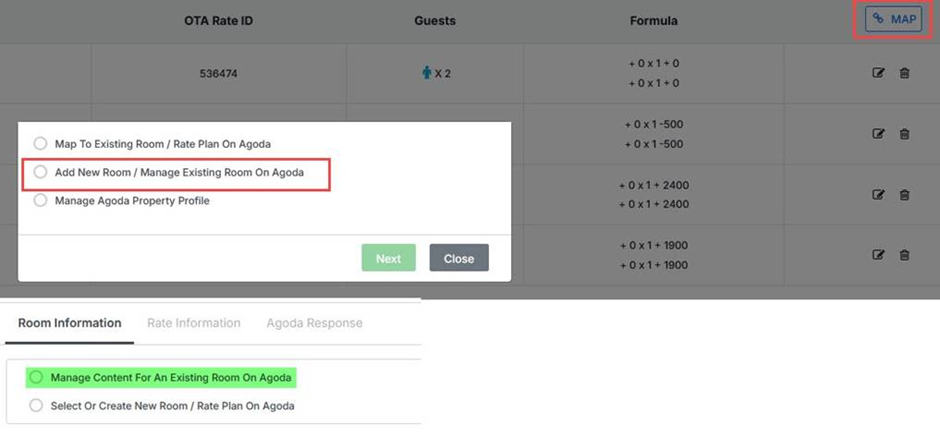The height and width of the screenshot is (437, 940).
Task: Edit the row with formula +1900
Action: click(x=878, y=255)
